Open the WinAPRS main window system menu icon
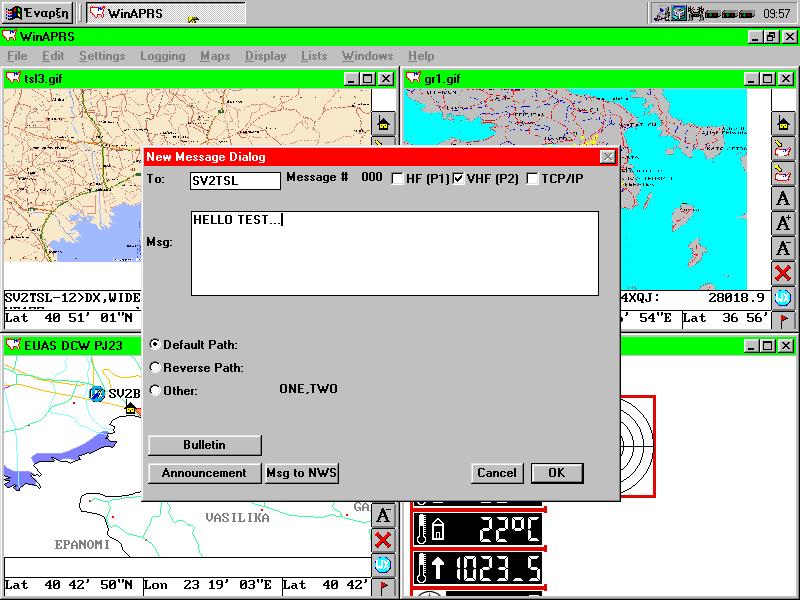This screenshot has height=600, width=800. pyautogui.click(x=9, y=36)
